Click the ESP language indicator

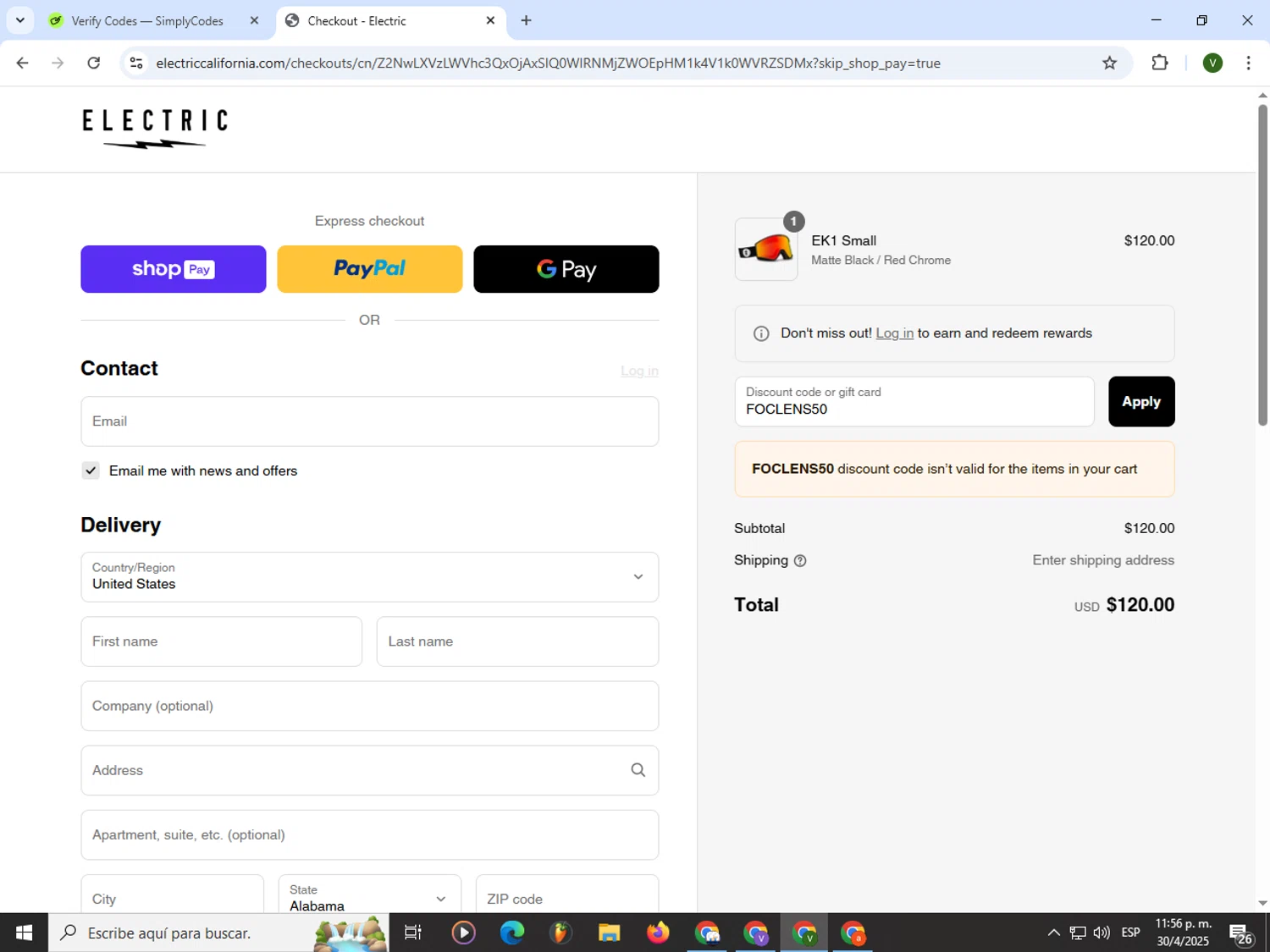coord(1130,933)
